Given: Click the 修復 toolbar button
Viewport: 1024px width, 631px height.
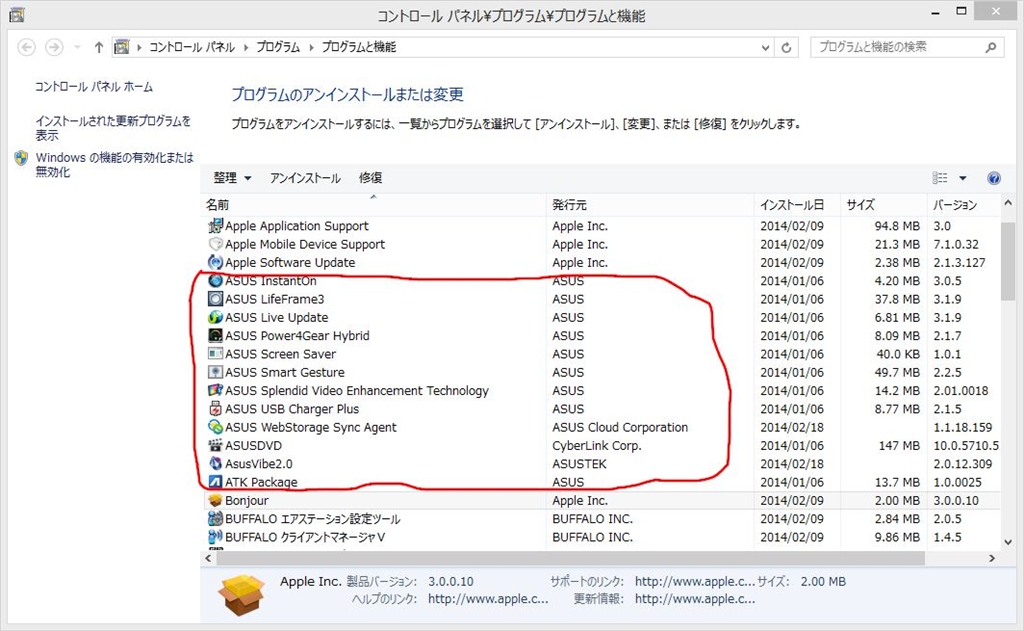Looking at the screenshot, I should click(x=370, y=178).
